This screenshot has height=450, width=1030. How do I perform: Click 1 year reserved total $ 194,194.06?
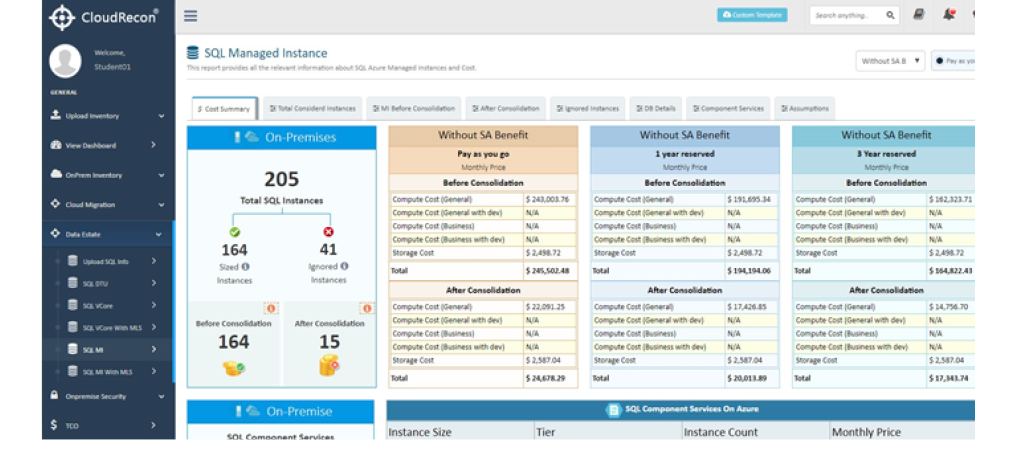click(x=749, y=271)
